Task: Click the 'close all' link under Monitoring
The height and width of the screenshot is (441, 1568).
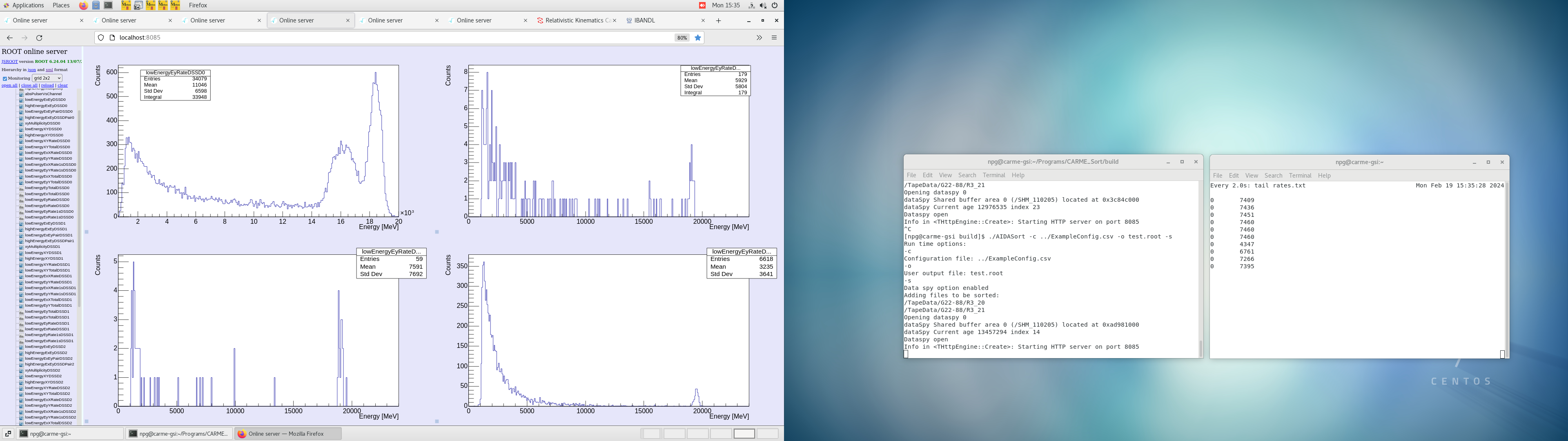Action: click(x=29, y=85)
